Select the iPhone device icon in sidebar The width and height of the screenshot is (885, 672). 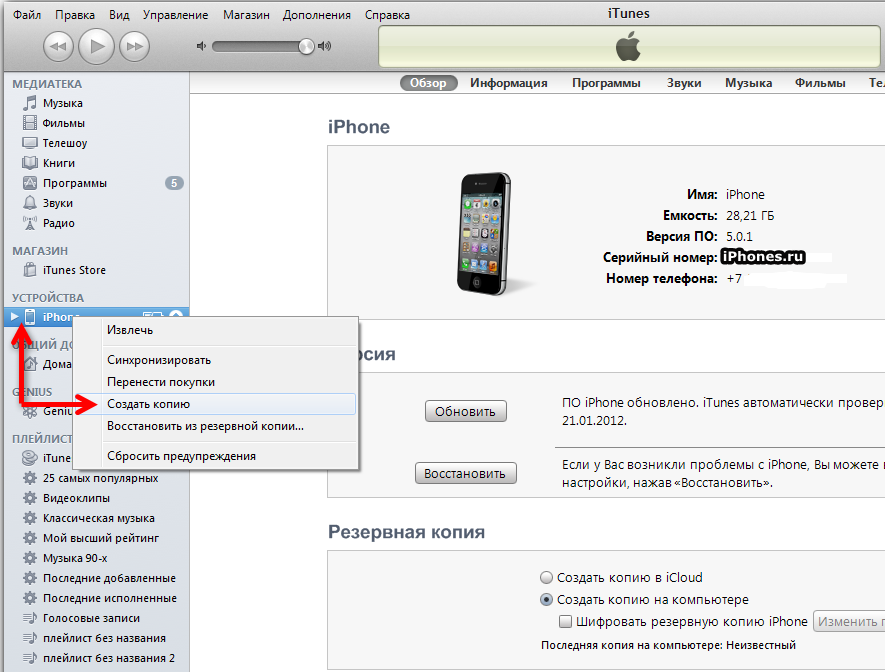coord(30,317)
